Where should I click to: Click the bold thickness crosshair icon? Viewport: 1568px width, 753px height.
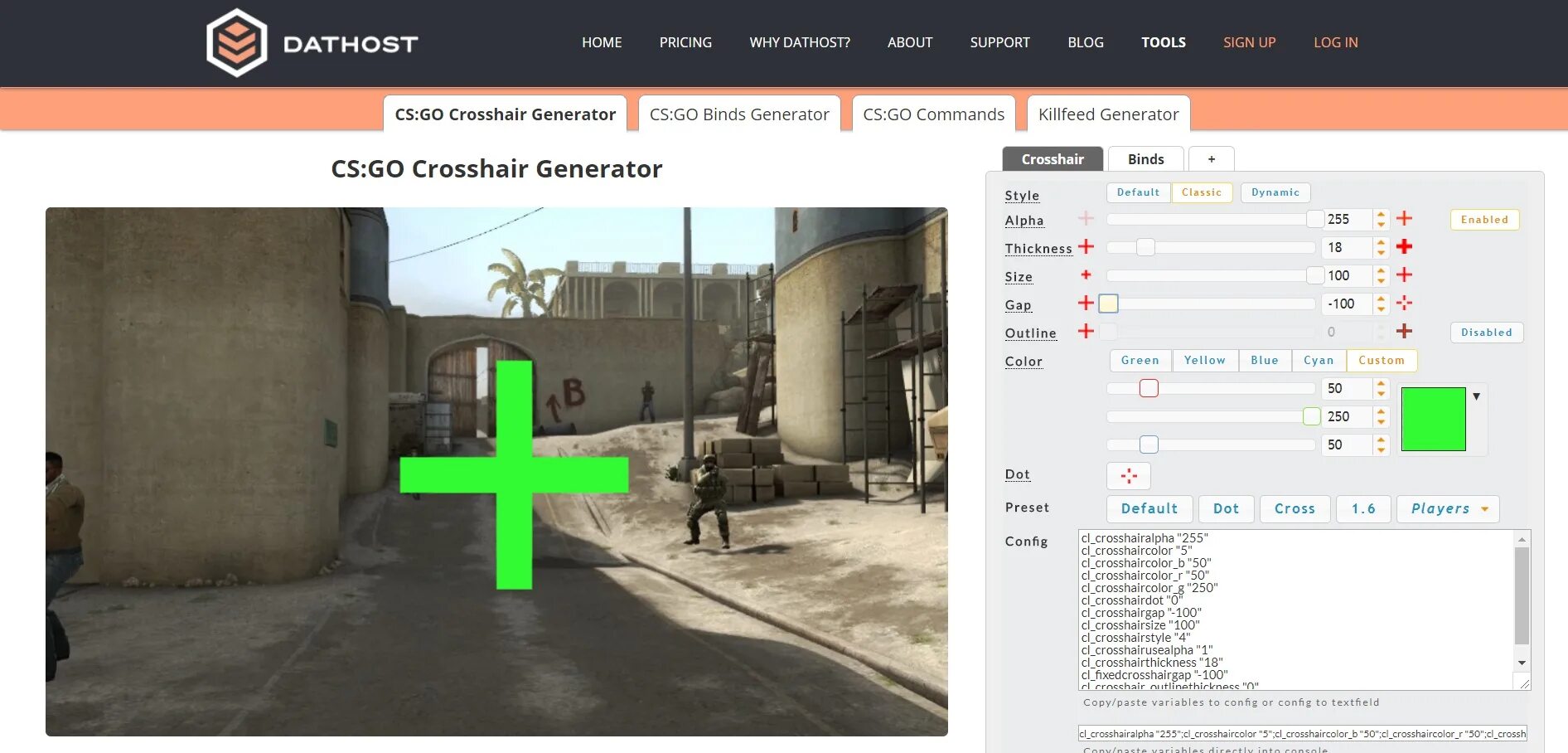pos(1404,246)
